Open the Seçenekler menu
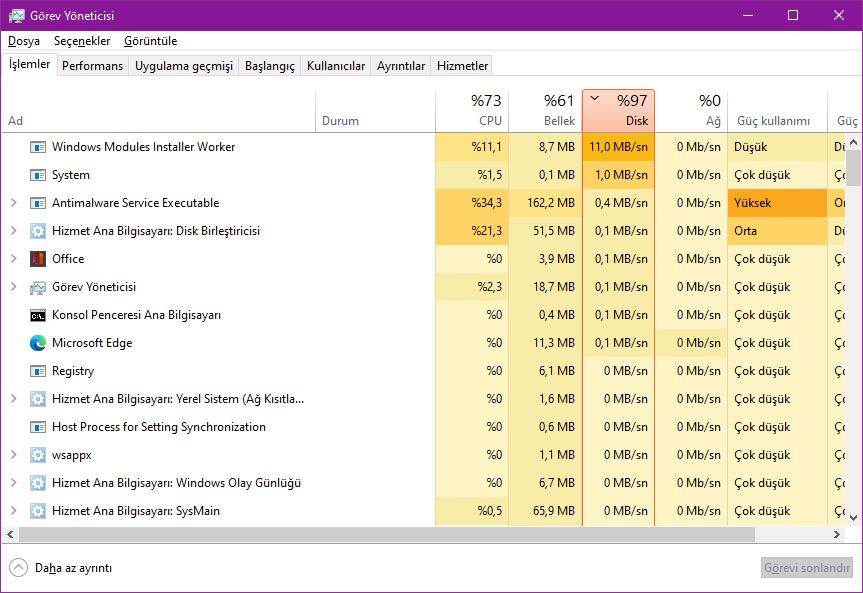 pos(82,41)
